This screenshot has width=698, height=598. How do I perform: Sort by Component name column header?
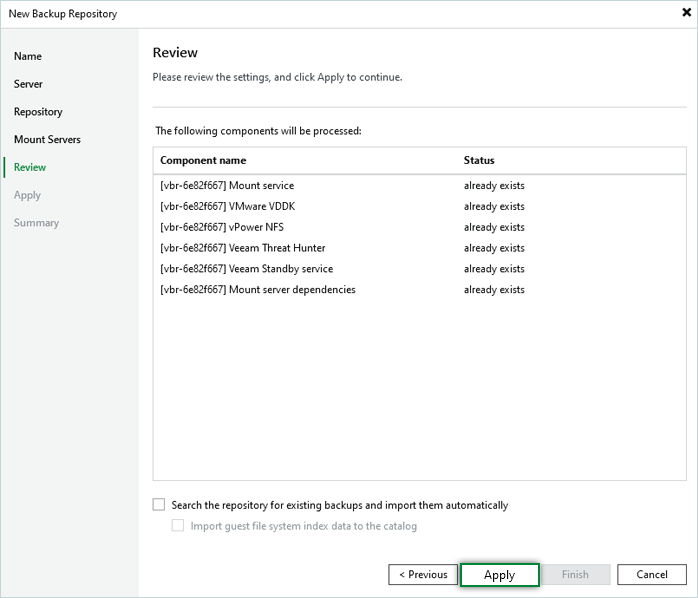[x=203, y=160]
